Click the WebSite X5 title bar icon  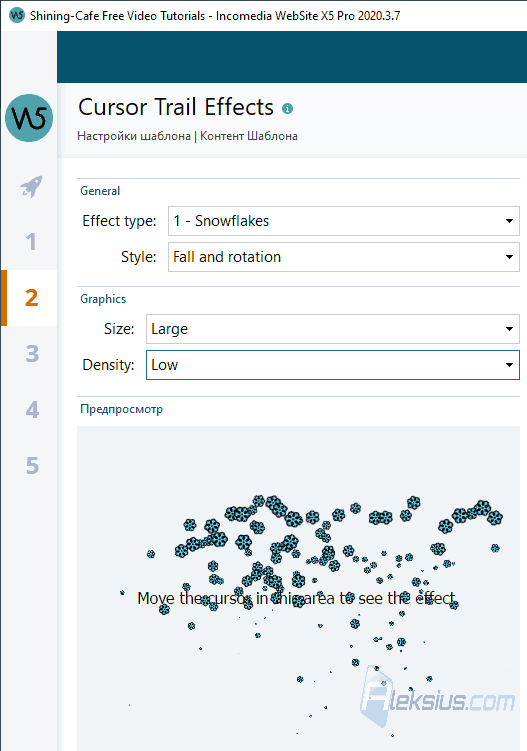(17, 15)
